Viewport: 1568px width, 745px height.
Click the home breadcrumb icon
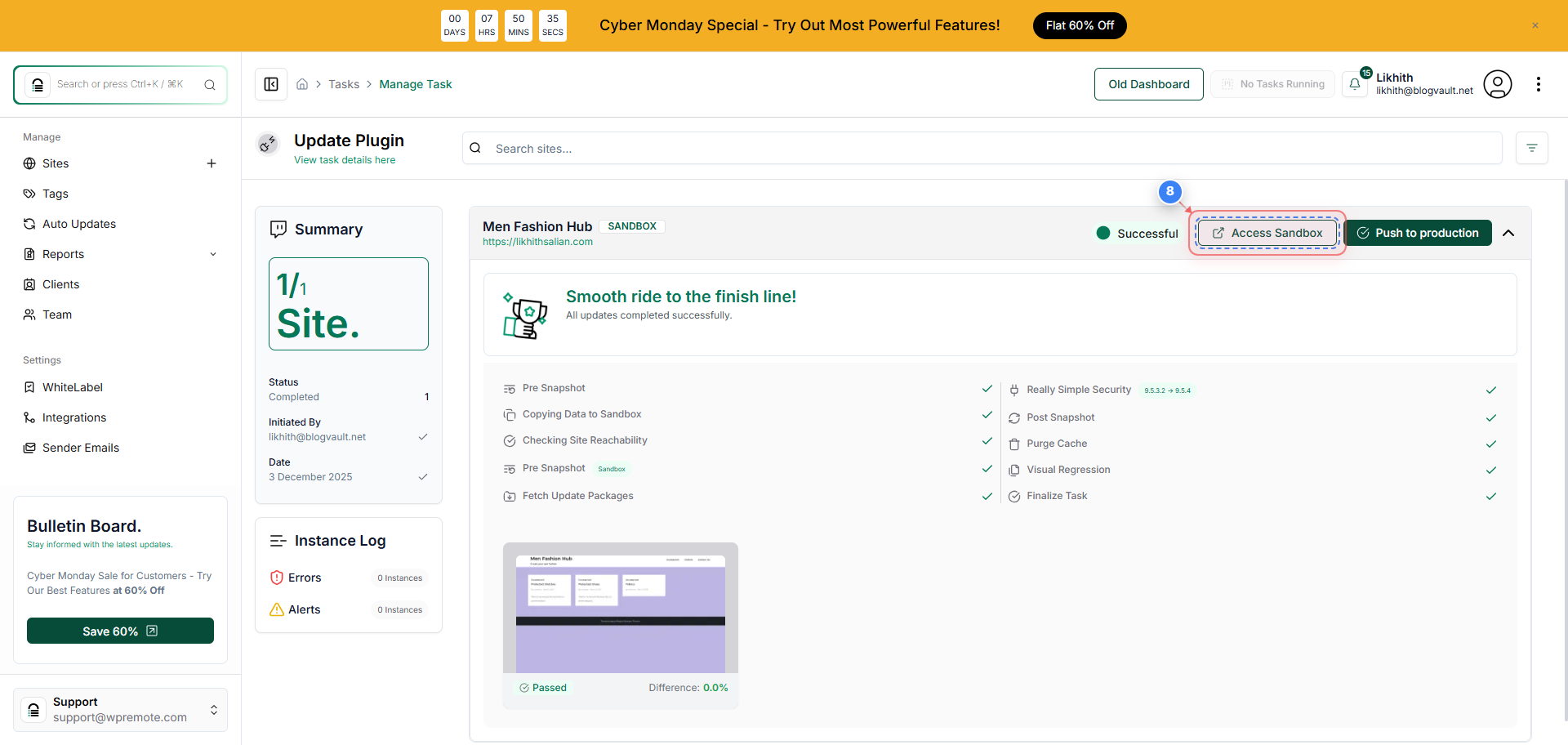(302, 83)
